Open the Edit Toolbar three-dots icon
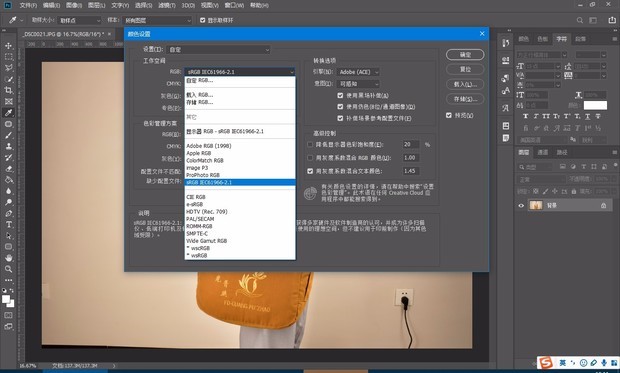Image resolution: width=620 pixels, height=373 pixels. tap(8, 280)
